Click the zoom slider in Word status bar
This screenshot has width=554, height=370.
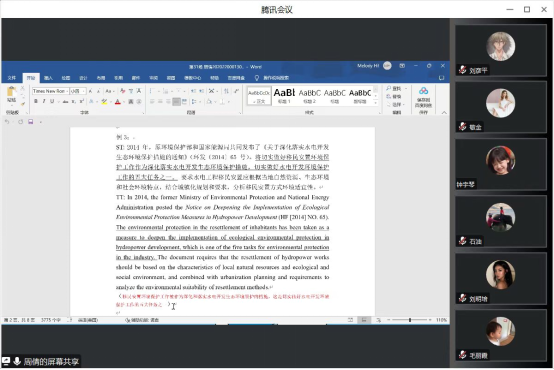click(410, 320)
